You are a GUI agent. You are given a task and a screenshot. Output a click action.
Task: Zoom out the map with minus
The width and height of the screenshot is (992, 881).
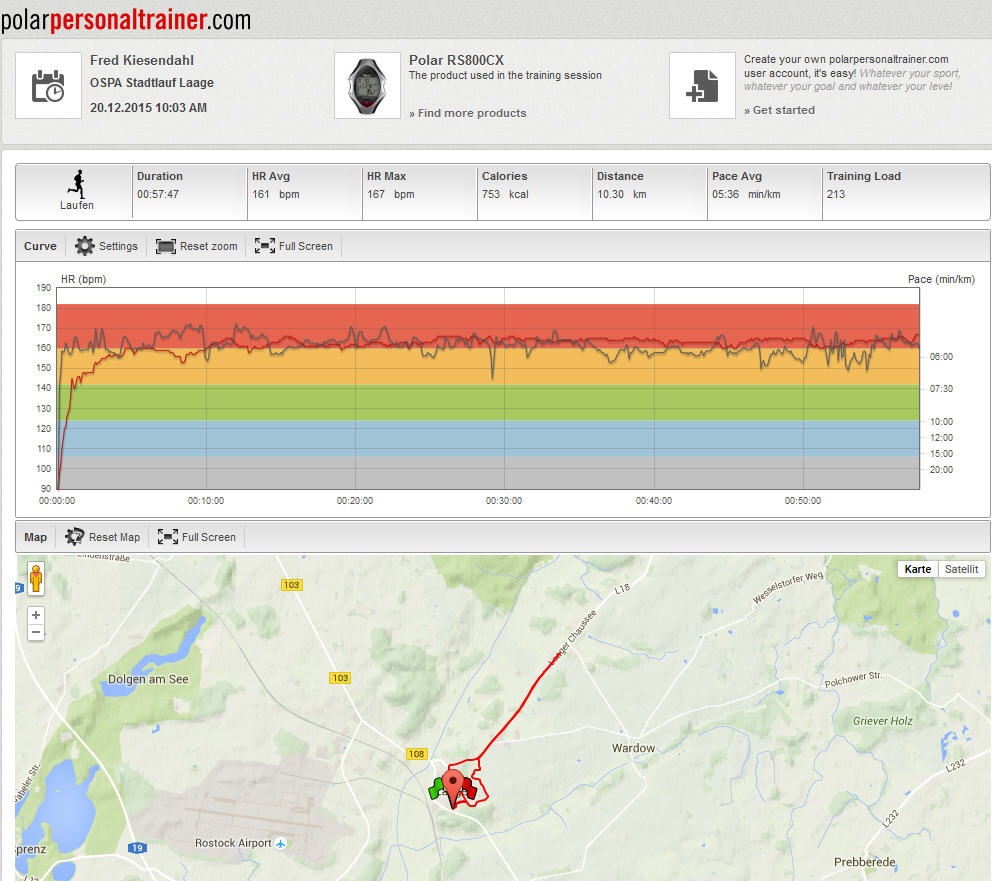[36, 632]
